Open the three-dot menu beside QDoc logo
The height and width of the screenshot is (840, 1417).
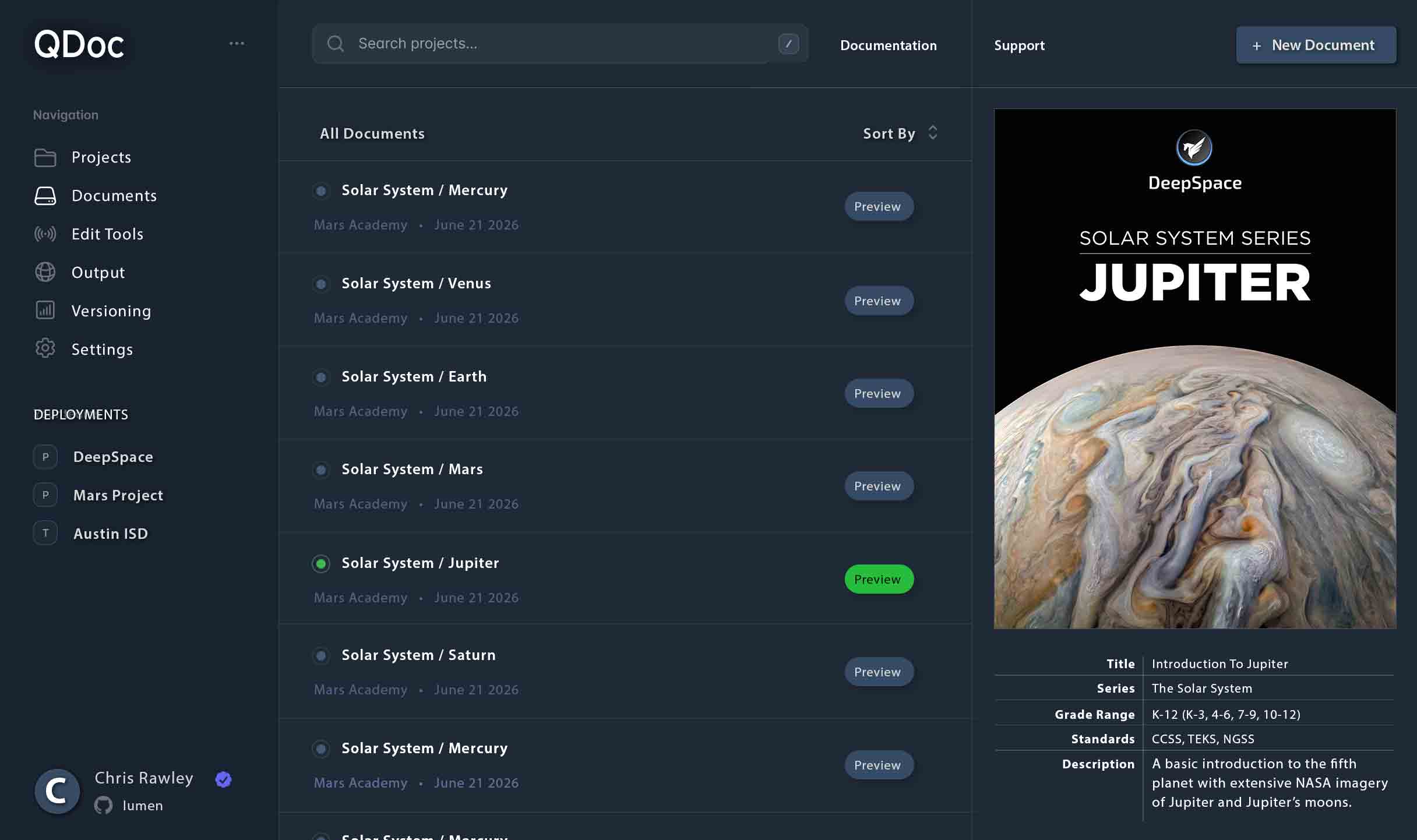[x=237, y=44]
